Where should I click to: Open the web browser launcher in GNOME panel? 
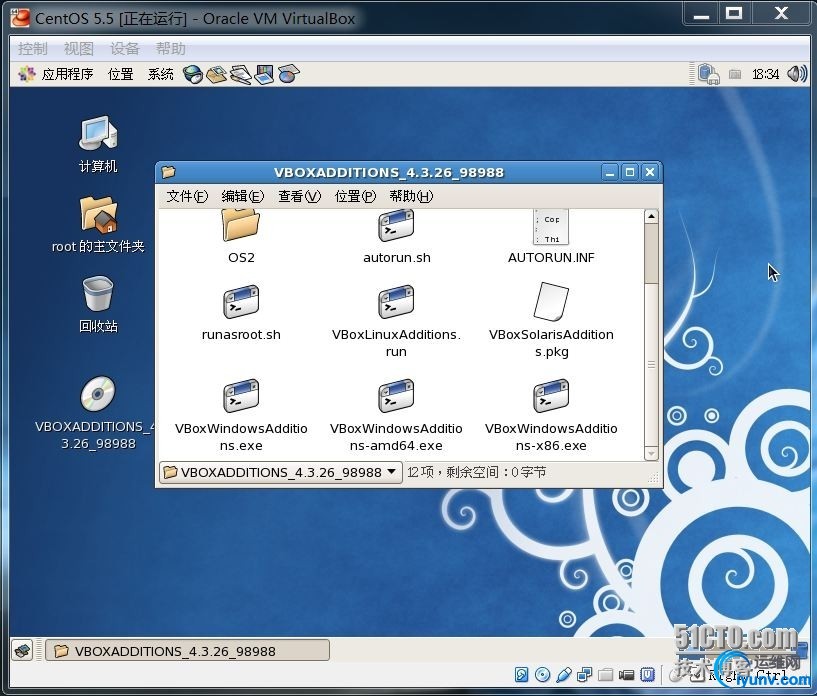(x=193, y=74)
